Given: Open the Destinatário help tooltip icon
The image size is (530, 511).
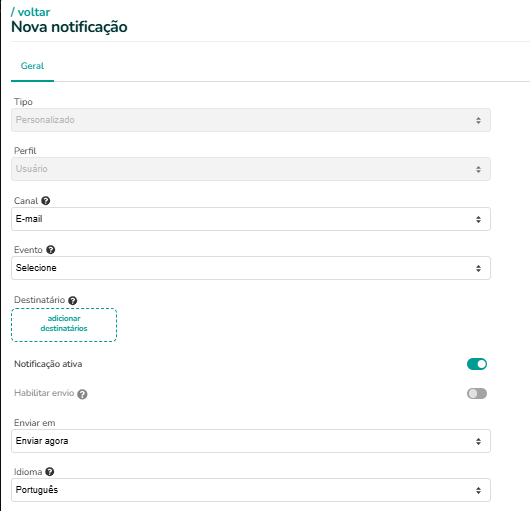Looking at the screenshot, I should coord(72,300).
